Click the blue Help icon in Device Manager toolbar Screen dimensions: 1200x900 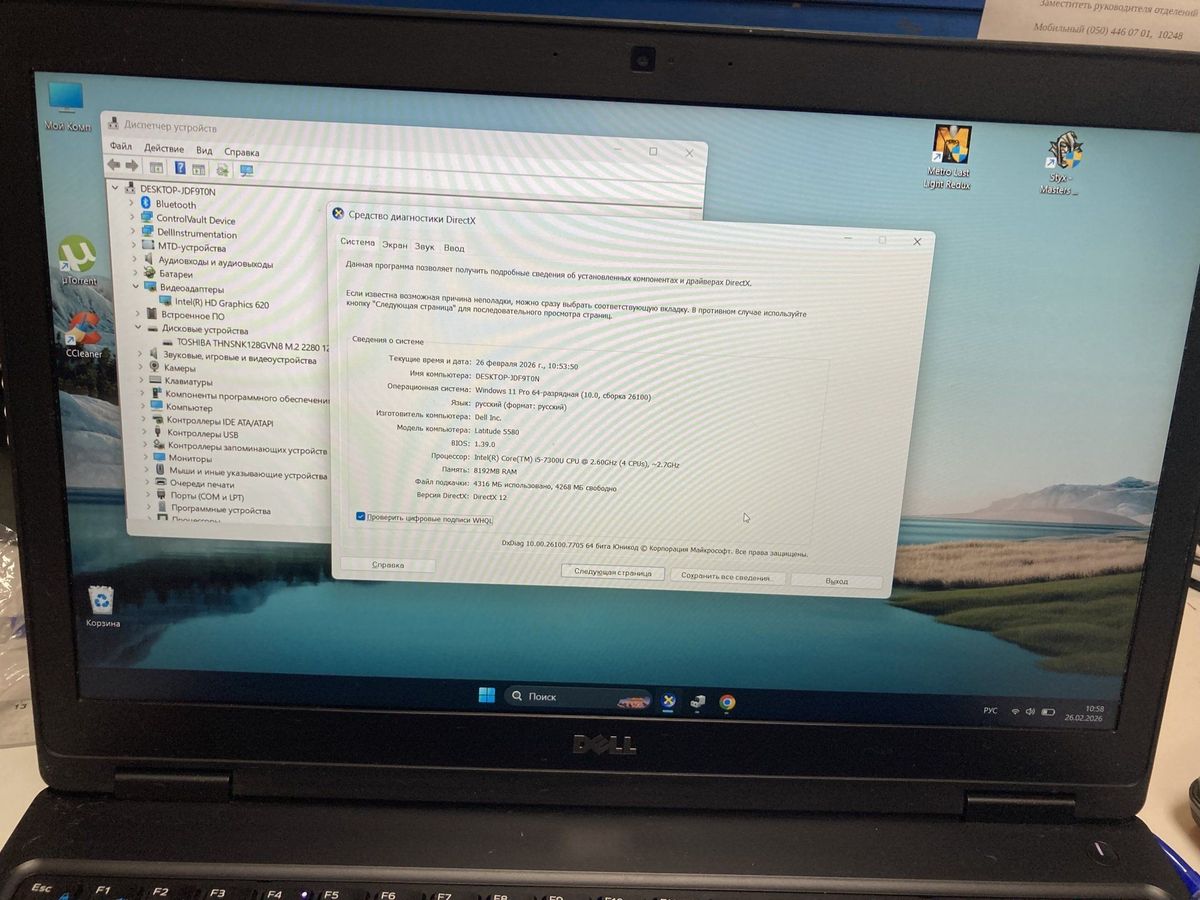point(180,168)
